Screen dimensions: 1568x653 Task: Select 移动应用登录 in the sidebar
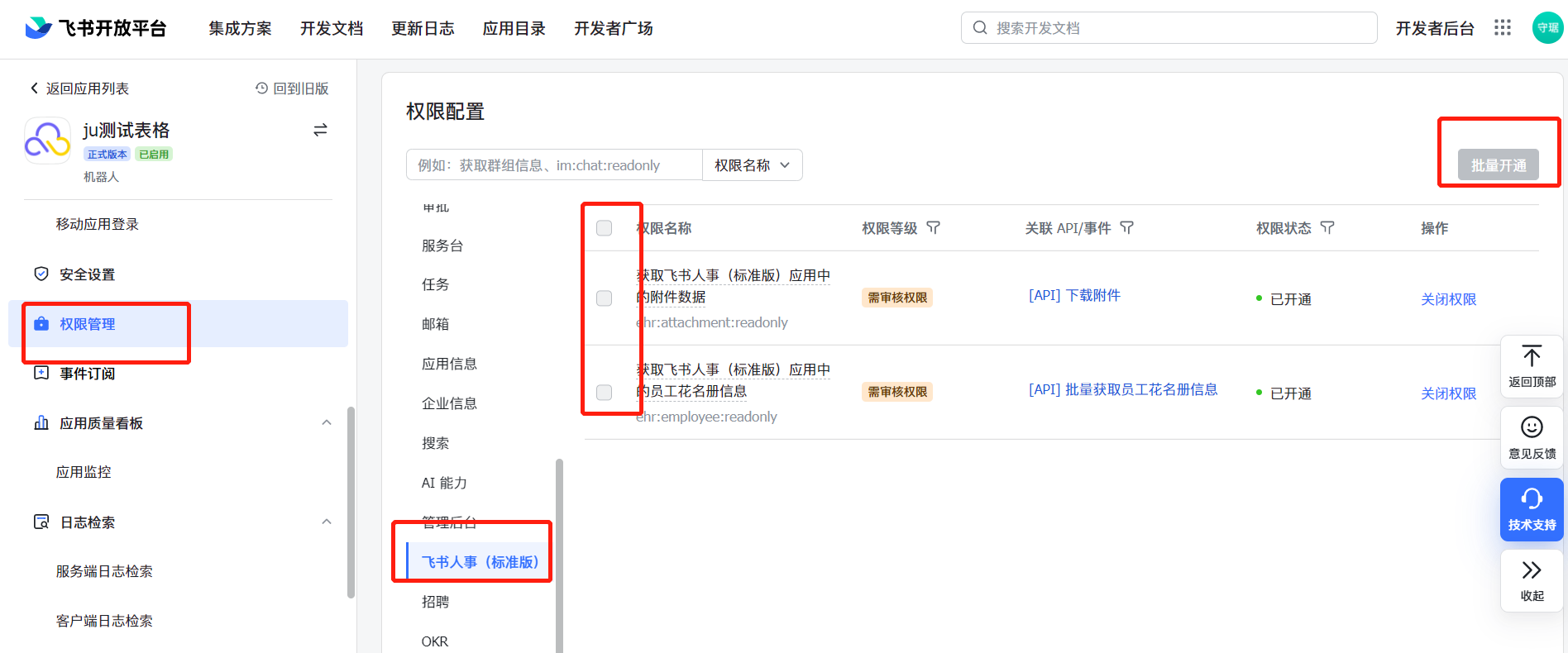98,224
